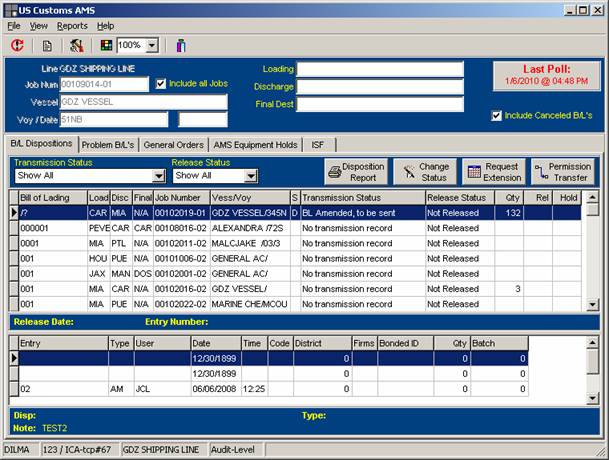The image size is (609, 460).
Task: Click the Job Num input field
Action: coord(104,84)
